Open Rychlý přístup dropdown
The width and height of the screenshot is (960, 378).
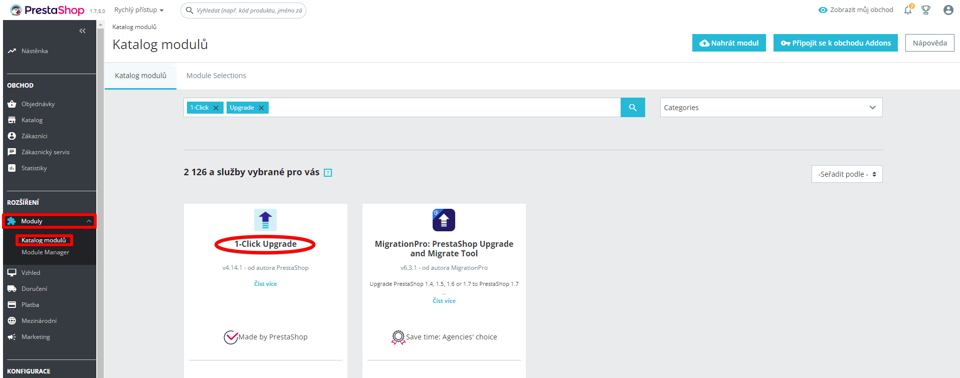coord(139,10)
